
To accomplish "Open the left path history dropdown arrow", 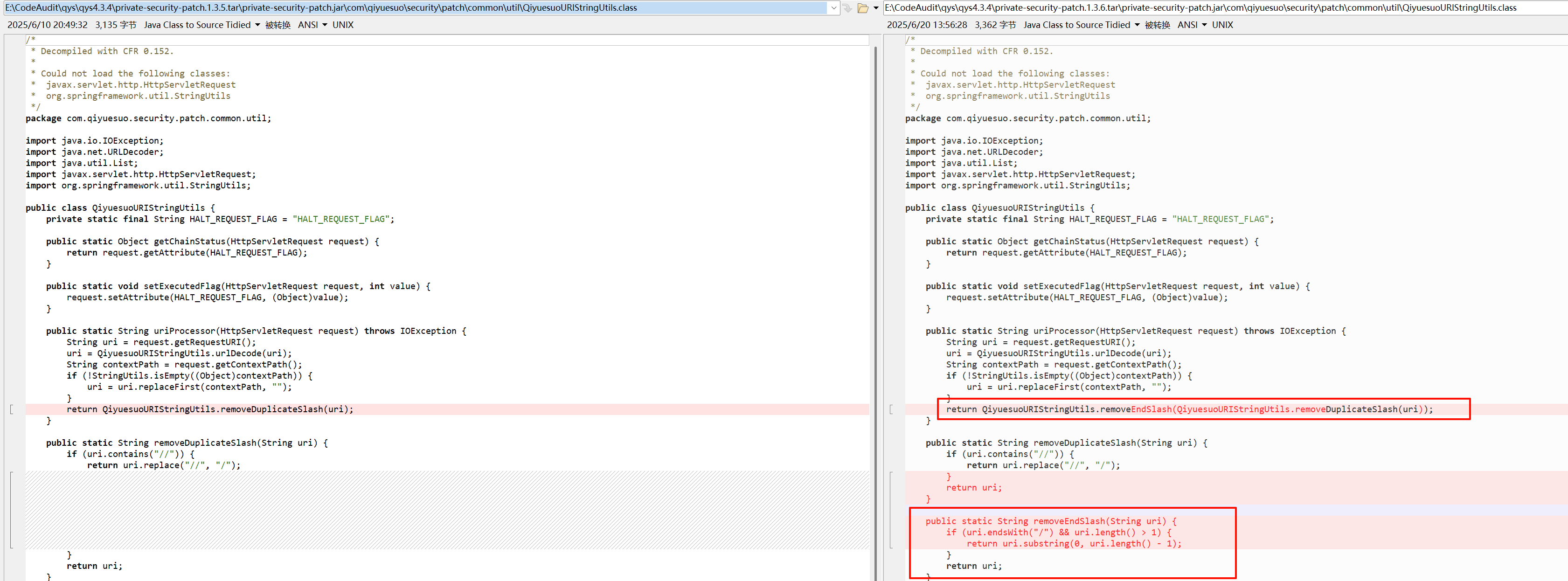I will [833, 8].
